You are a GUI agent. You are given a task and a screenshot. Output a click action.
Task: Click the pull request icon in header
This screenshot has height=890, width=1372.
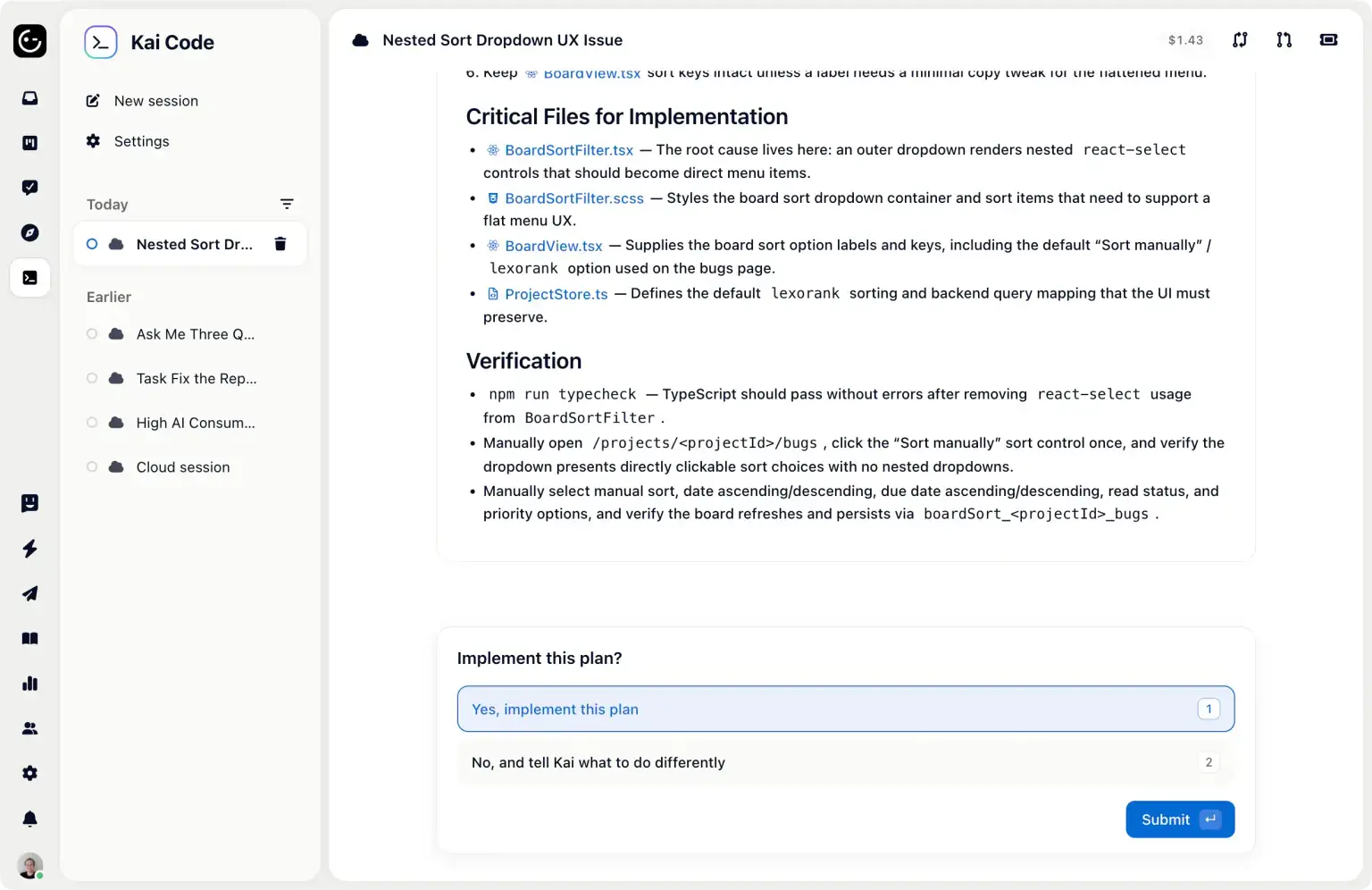[1284, 39]
